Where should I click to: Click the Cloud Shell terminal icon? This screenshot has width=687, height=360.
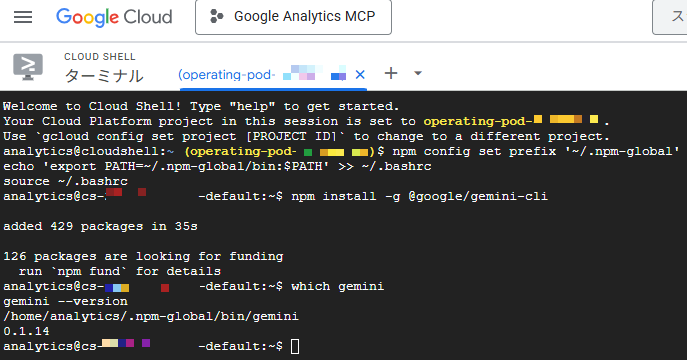(28, 67)
